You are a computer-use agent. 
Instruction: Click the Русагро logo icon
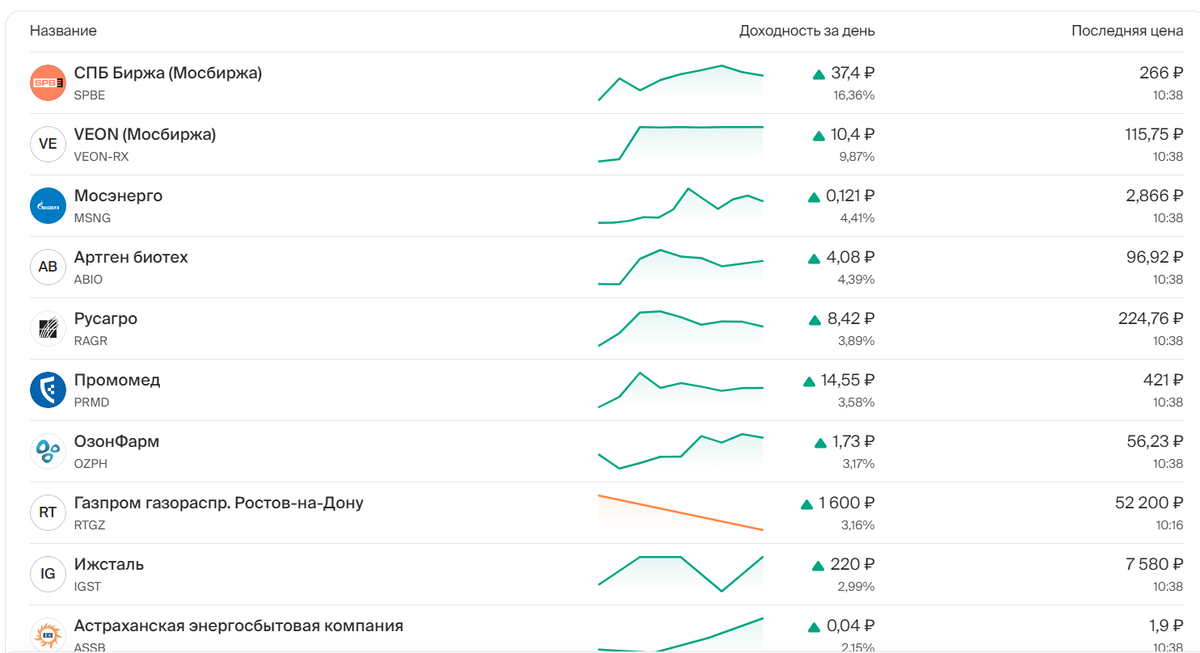pyautogui.click(x=47, y=329)
